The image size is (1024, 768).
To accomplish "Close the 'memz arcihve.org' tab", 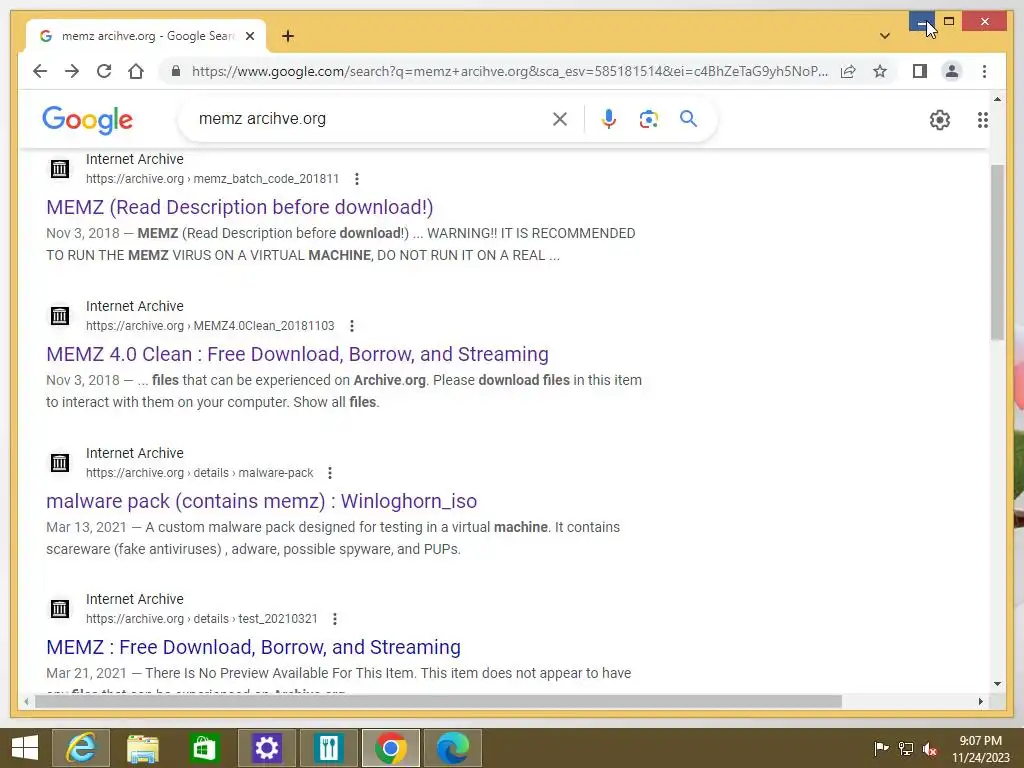I will coord(250,36).
